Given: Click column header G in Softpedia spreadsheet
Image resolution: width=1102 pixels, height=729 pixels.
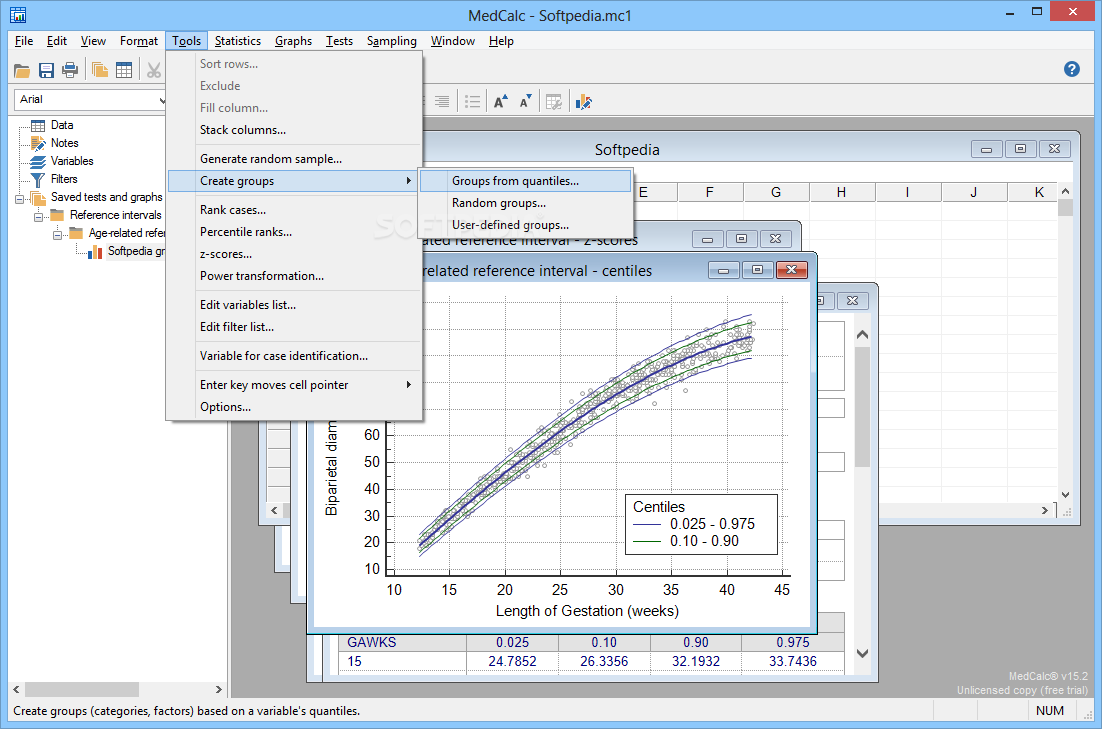Looking at the screenshot, I should (776, 193).
